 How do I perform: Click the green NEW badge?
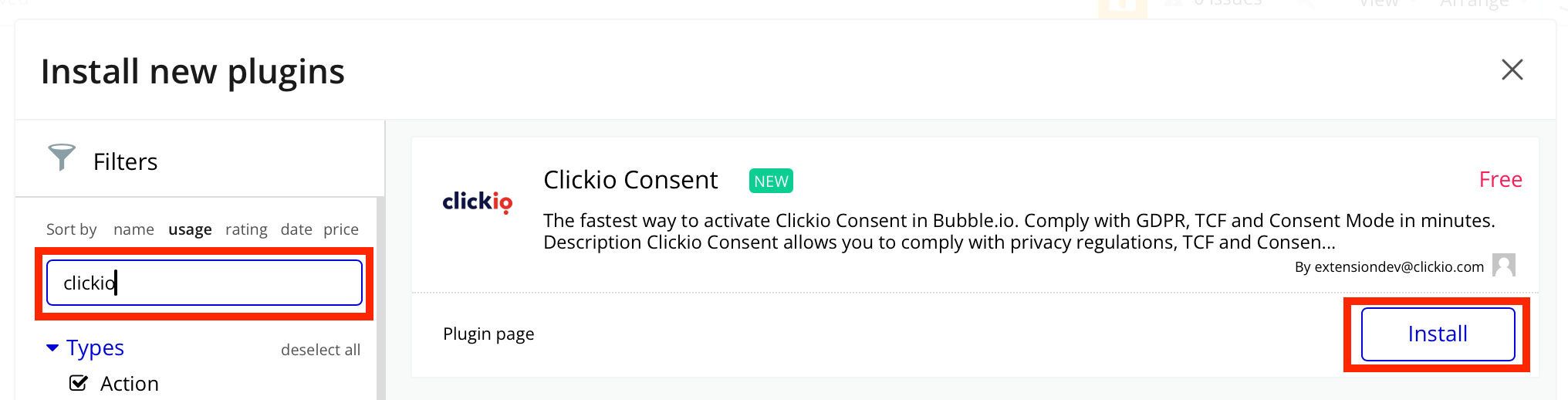tap(771, 181)
